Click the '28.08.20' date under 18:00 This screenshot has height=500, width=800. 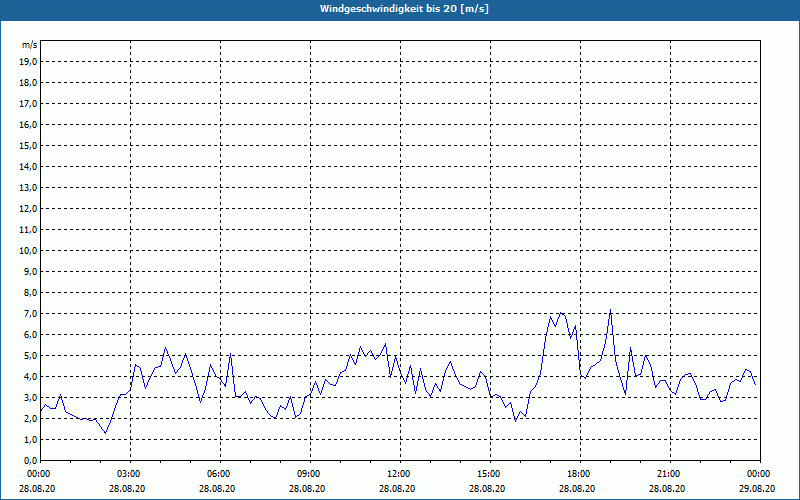point(577,488)
